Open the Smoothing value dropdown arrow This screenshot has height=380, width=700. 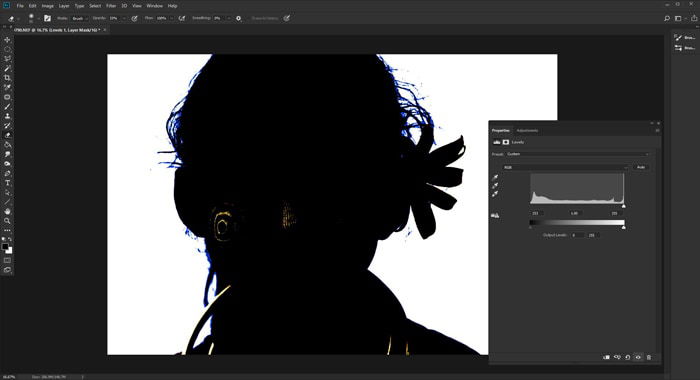(229, 18)
